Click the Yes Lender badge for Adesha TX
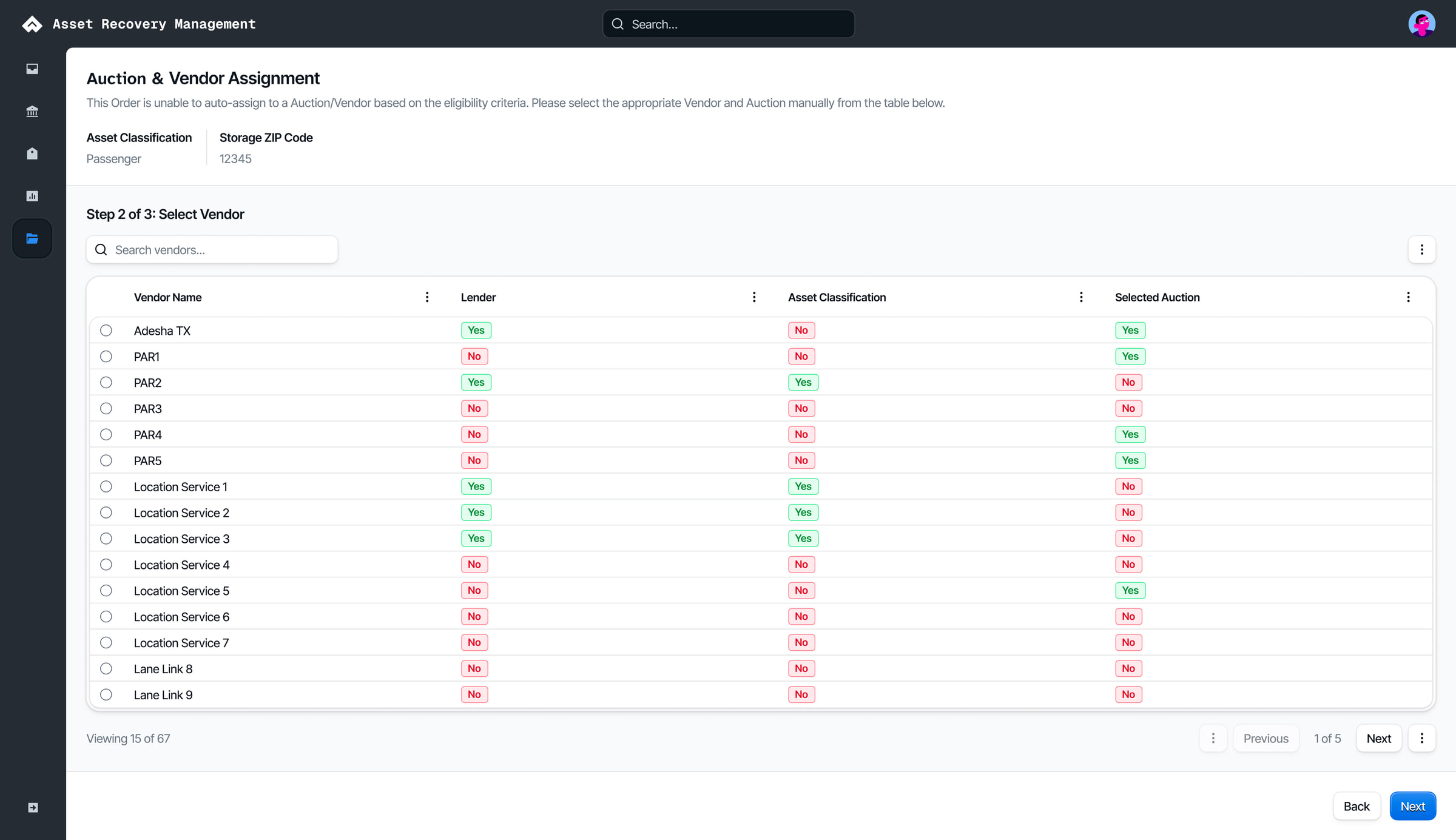The height and width of the screenshot is (840, 1456). click(476, 331)
